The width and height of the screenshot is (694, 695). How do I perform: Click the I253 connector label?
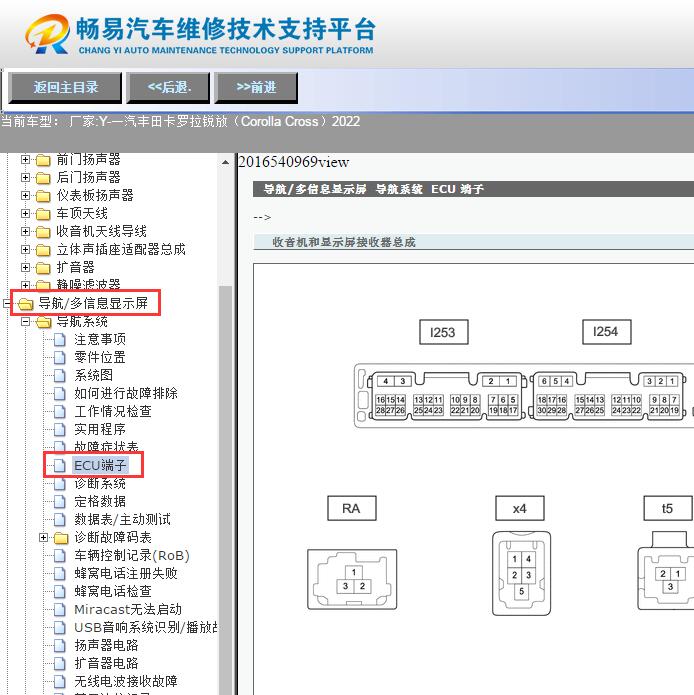[x=444, y=332]
